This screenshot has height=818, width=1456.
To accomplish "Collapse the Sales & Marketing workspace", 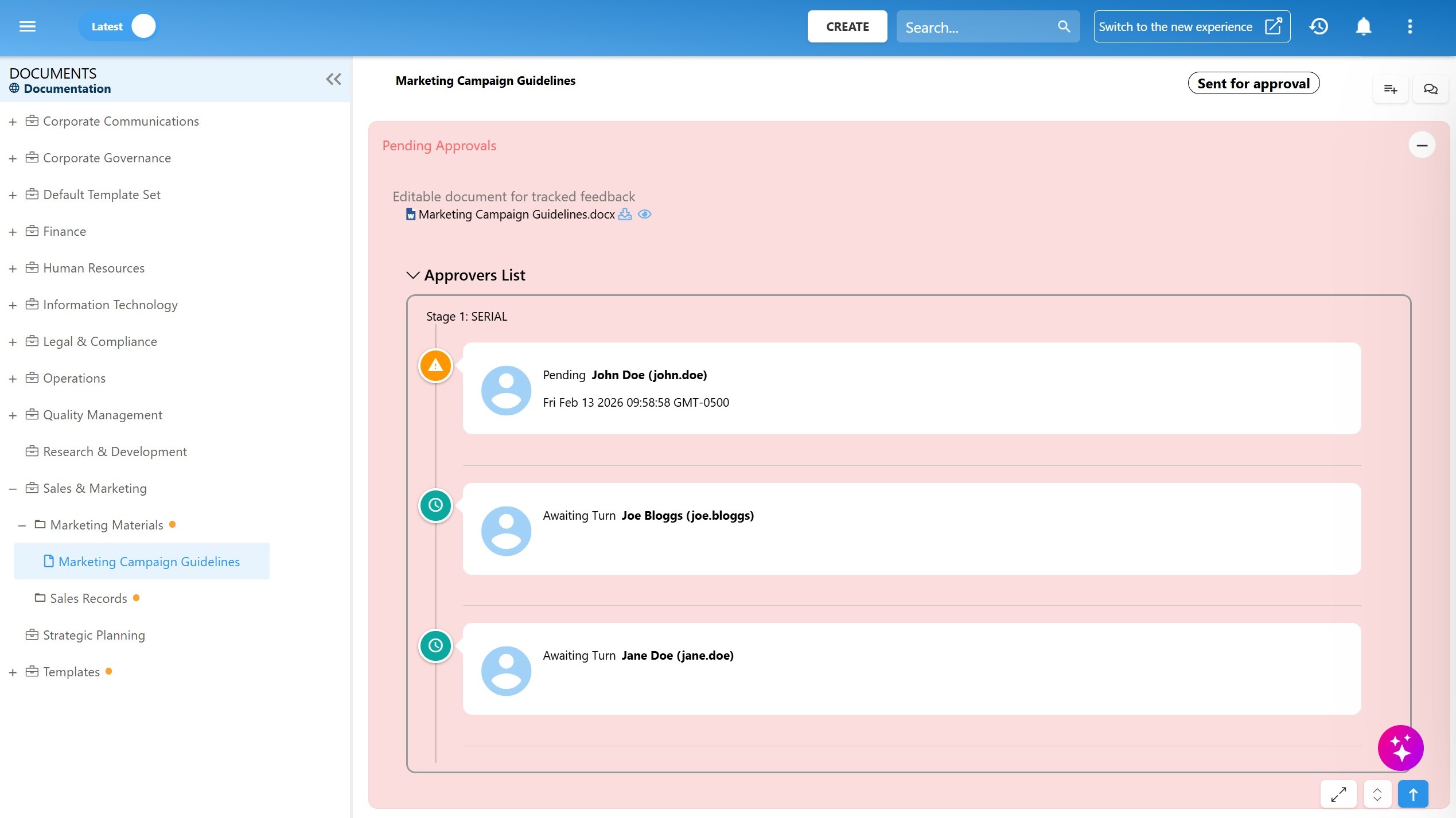I will (x=13, y=489).
